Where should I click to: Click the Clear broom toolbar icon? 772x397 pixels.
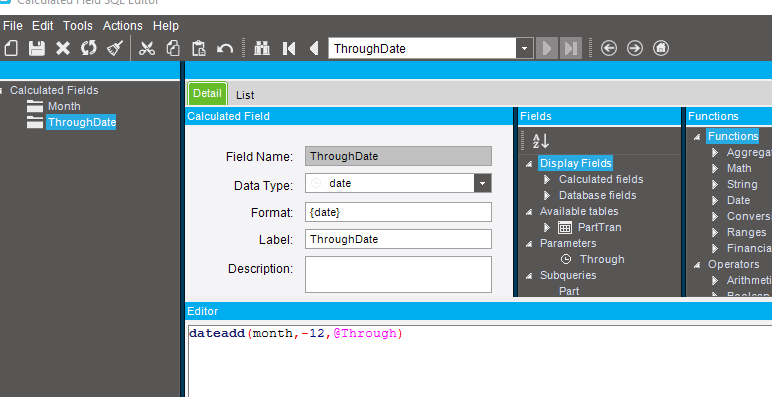pos(115,48)
